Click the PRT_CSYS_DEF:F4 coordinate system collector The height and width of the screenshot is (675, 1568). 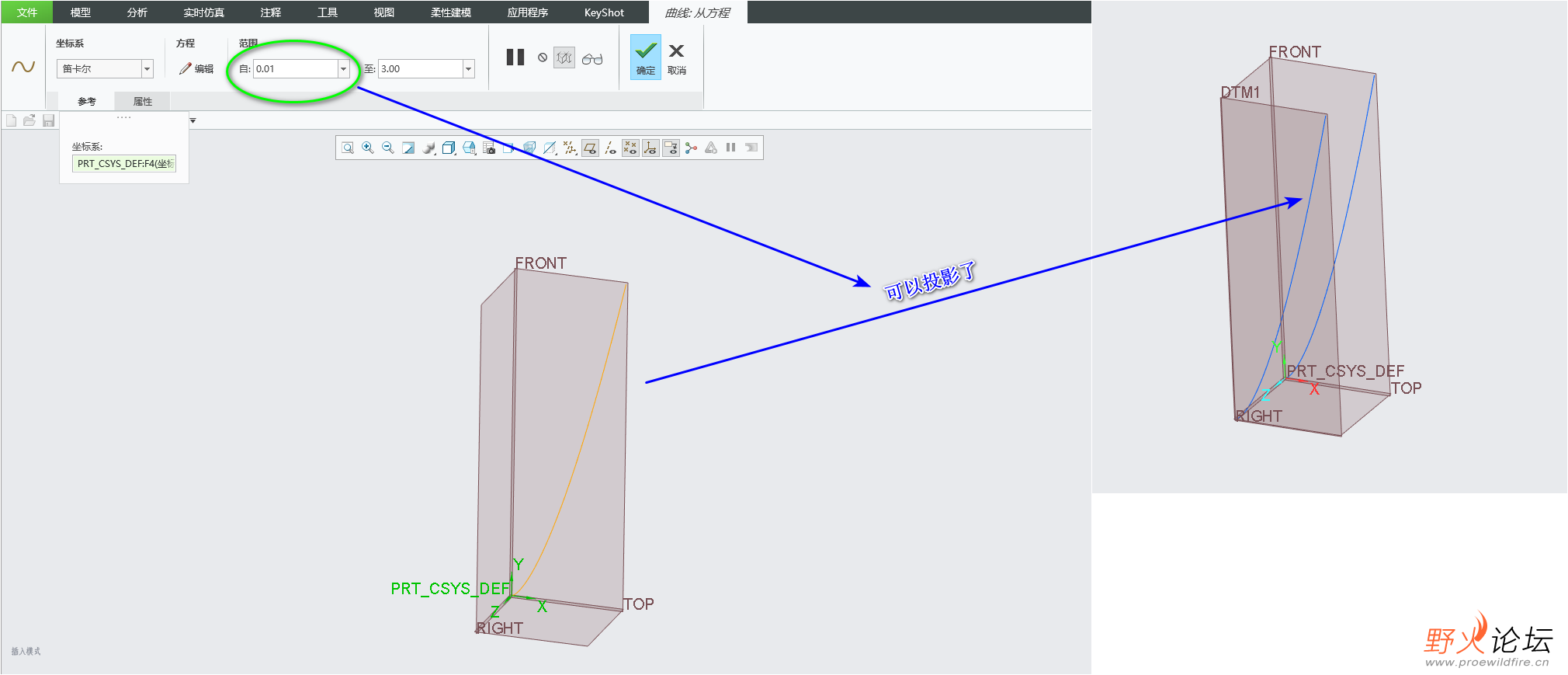124,163
